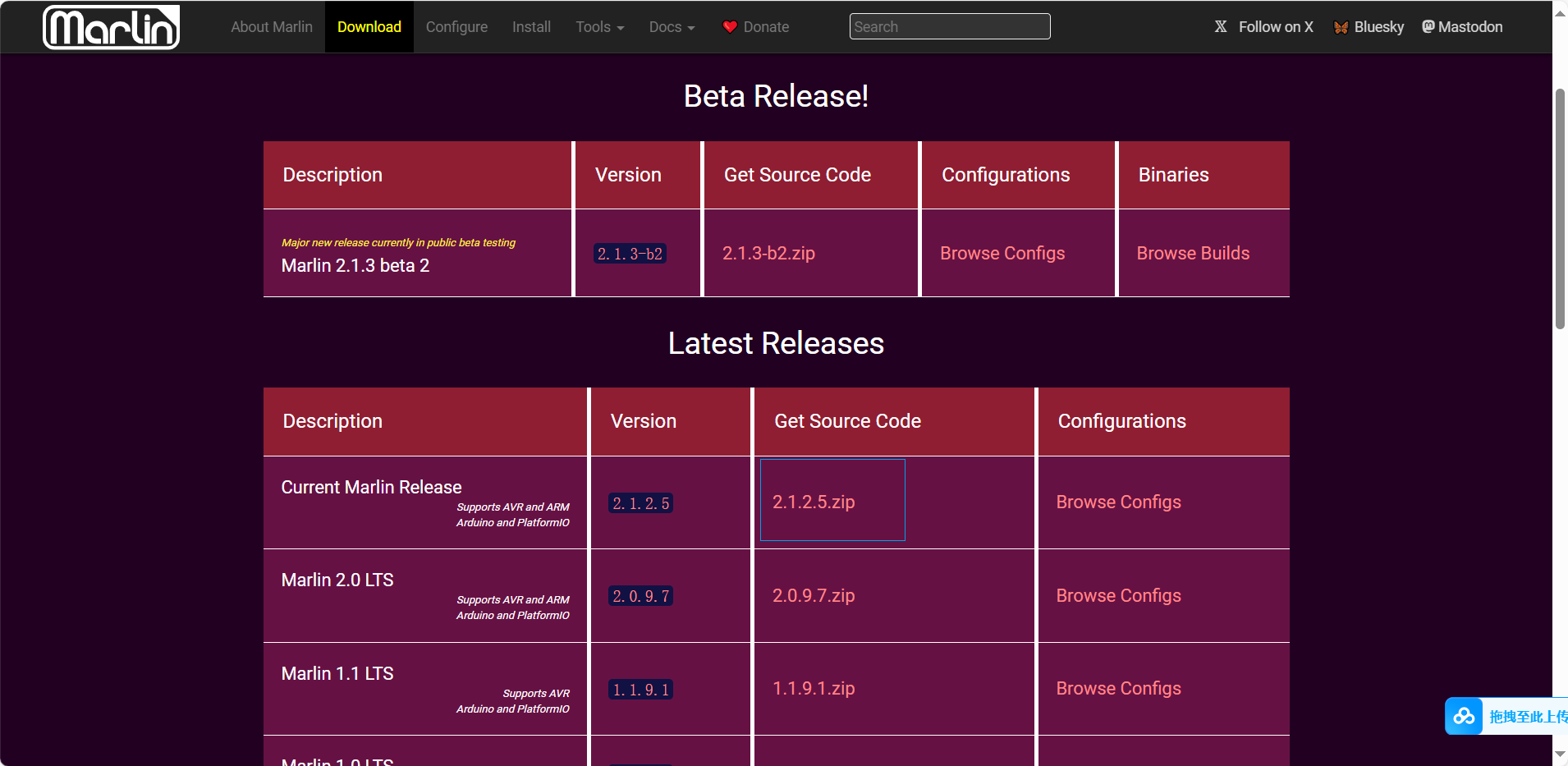Browse Configs for Marlin 2.1.3 beta 2
The width and height of the screenshot is (1568, 766).
(1002, 253)
